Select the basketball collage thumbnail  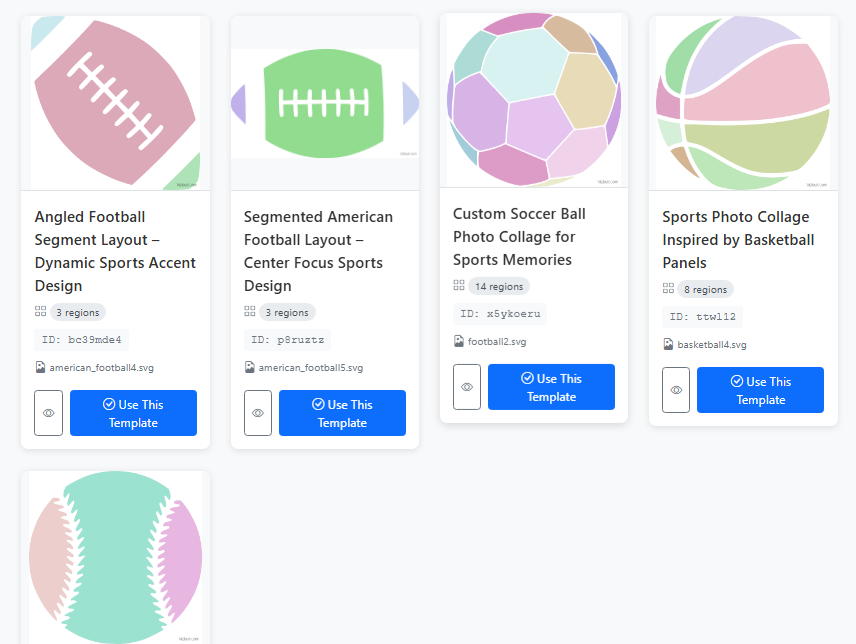(743, 102)
